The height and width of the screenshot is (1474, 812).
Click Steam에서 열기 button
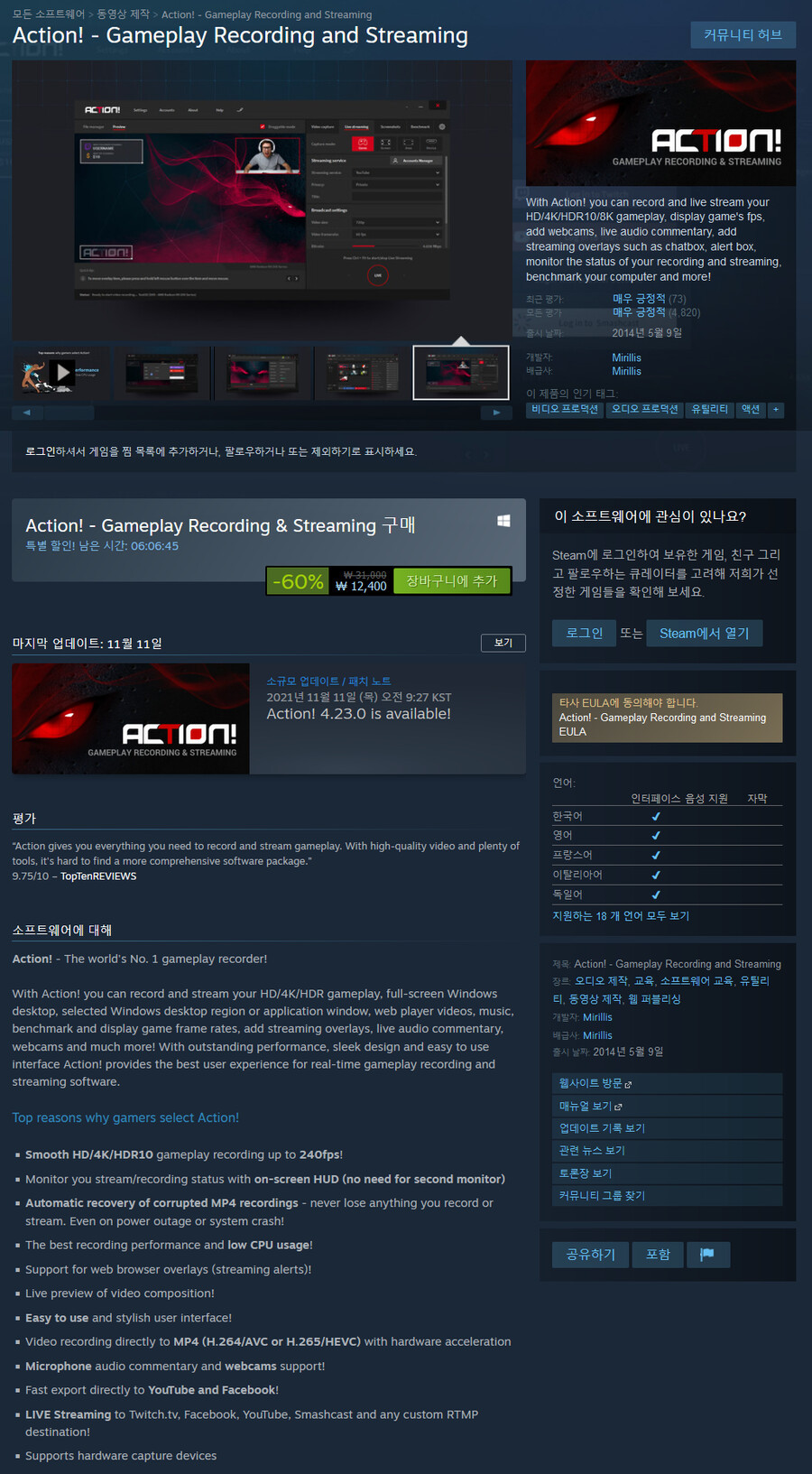point(704,634)
